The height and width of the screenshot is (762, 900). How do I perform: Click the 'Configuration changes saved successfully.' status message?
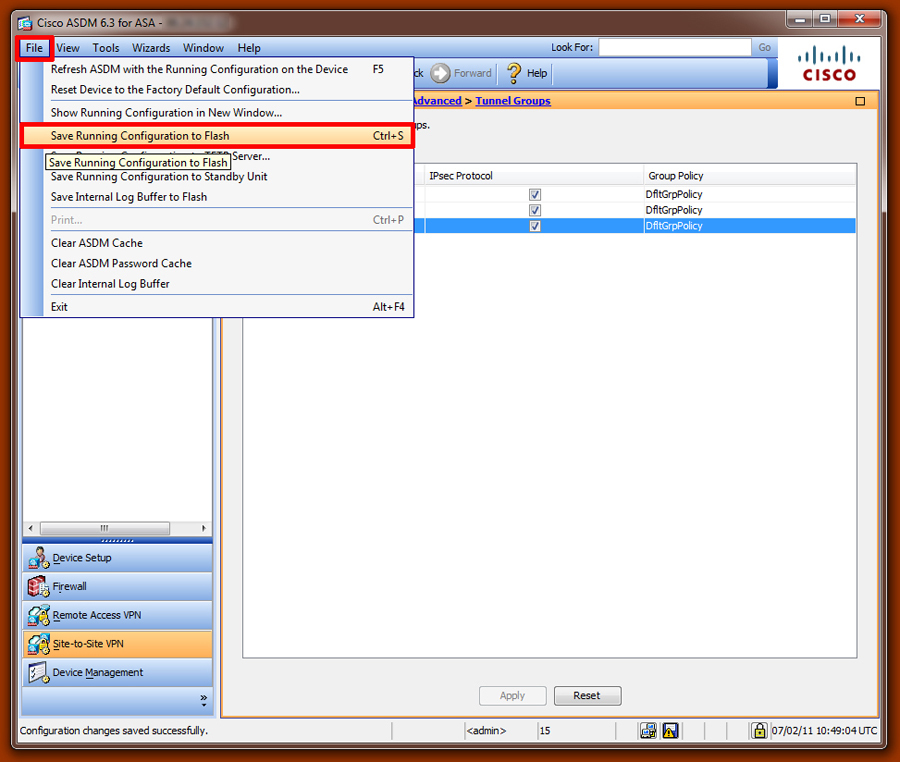(x=114, y=731)
